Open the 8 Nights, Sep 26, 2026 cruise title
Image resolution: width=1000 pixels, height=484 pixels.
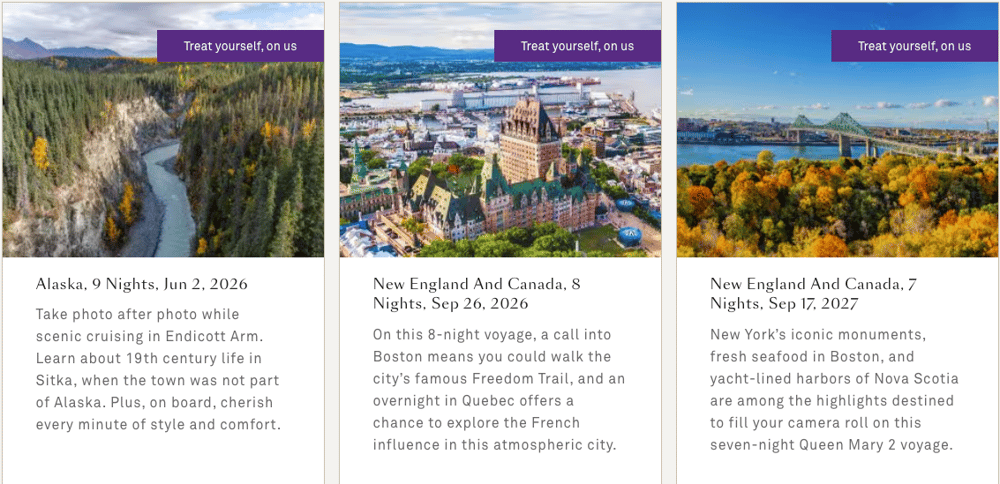[476, 294]
